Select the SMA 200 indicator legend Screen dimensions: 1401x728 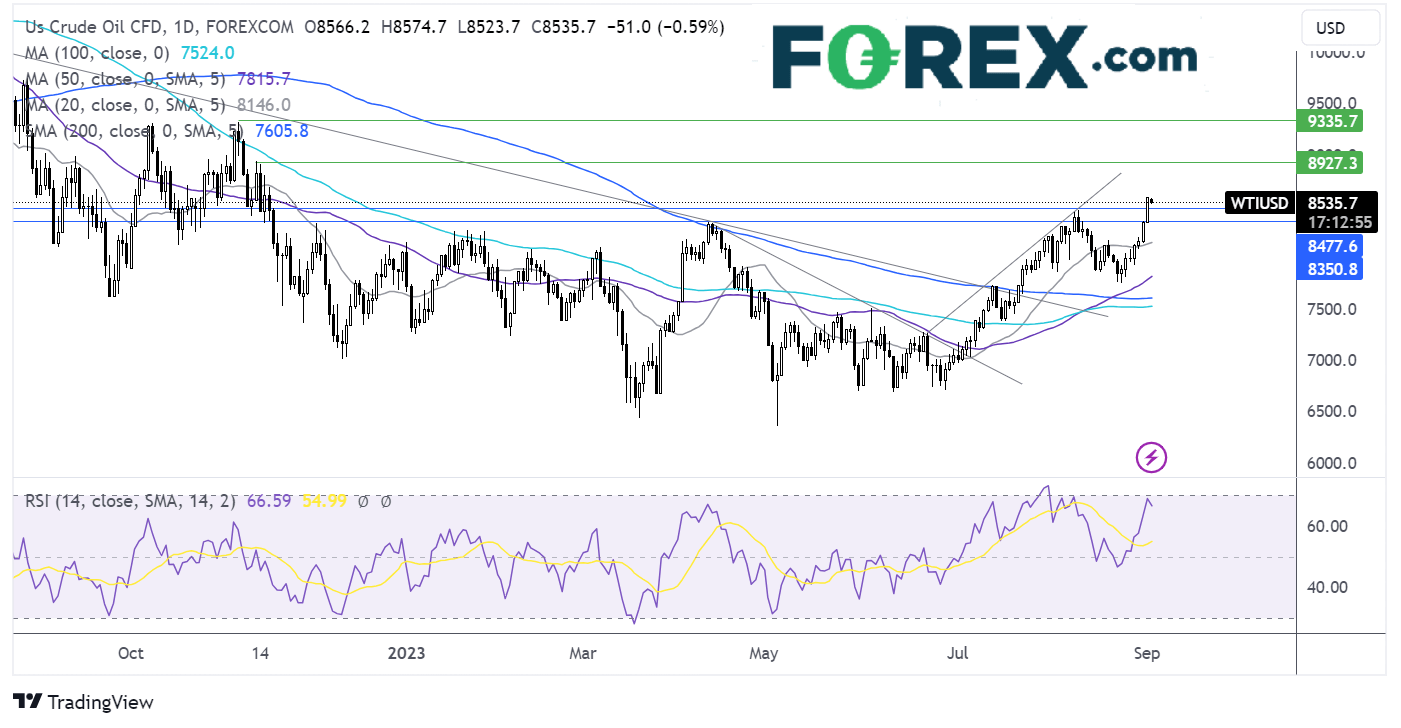pyautogui.click(x=134, y=130)
